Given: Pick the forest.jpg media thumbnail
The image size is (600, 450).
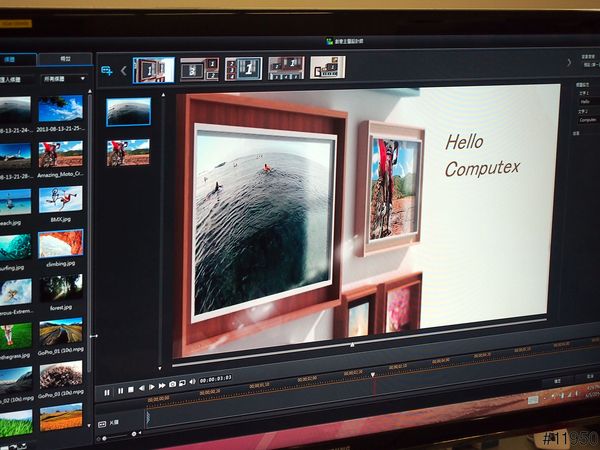Looking at the screenshot, I should [x=61, y=288].
